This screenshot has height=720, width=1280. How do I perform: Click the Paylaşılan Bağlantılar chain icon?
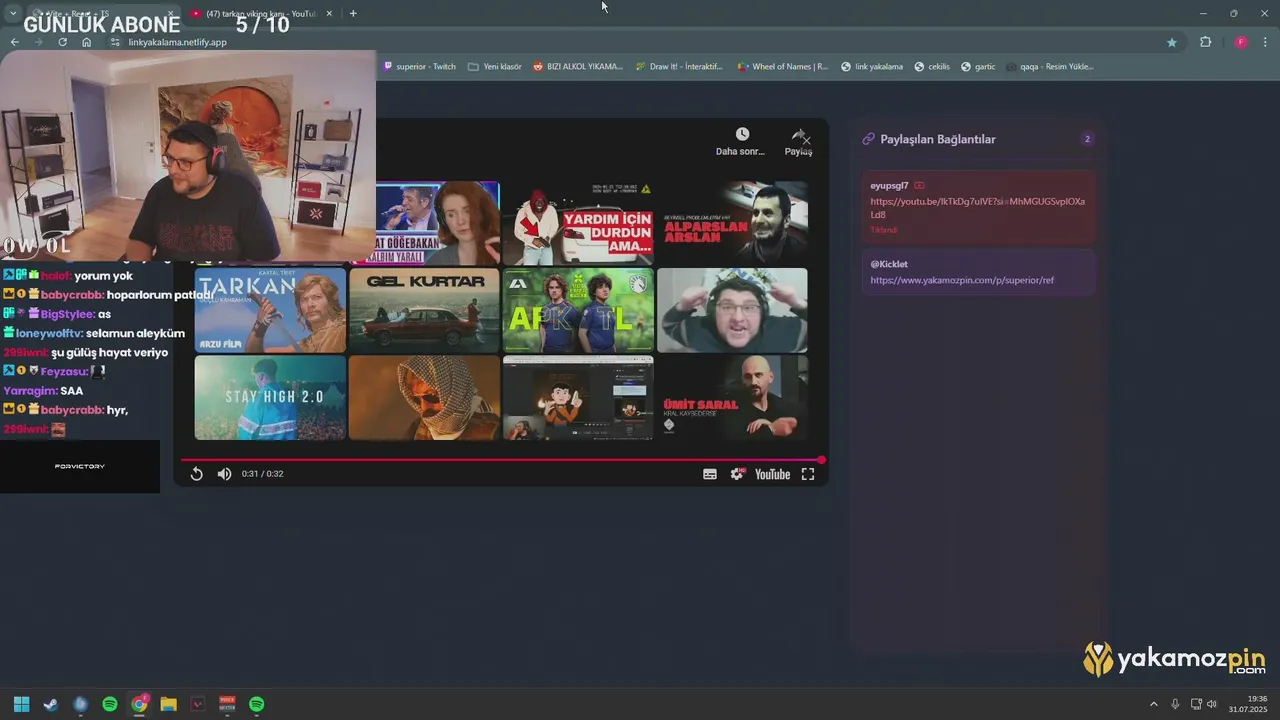pos(868,139)
